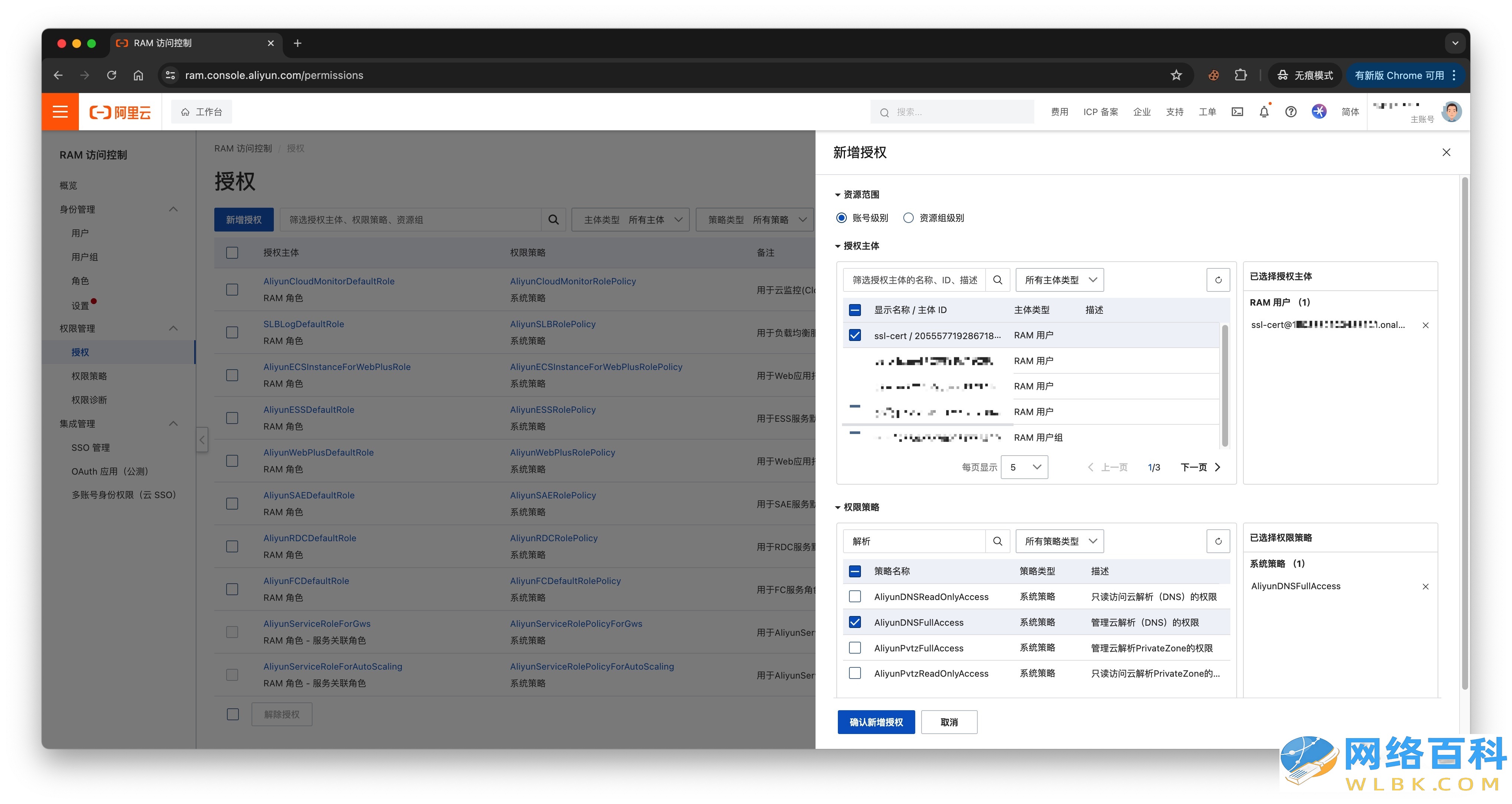Reload the browser page
1512x804 pixels.
112,75
